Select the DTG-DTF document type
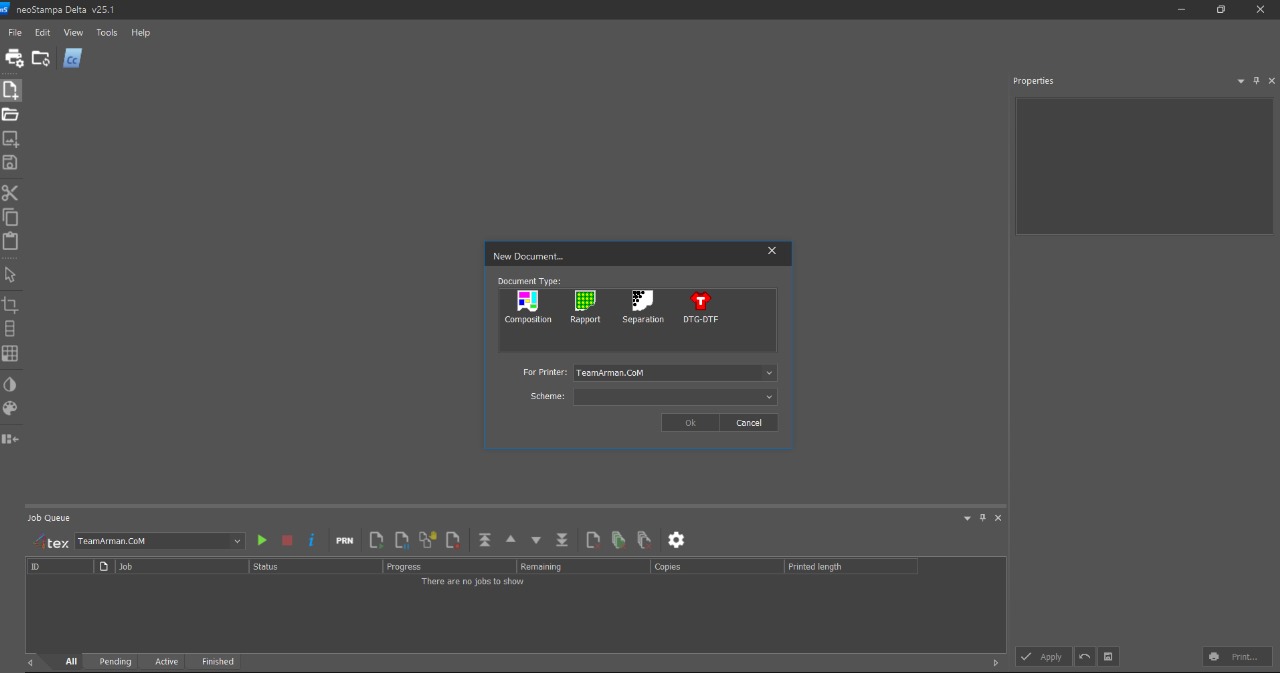This screenshot has height=673, width=1280. tap(700, 306)
